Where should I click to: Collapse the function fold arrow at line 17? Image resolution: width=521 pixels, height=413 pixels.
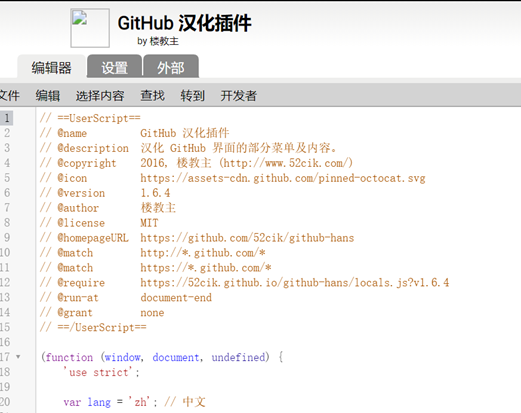(18, 357)
